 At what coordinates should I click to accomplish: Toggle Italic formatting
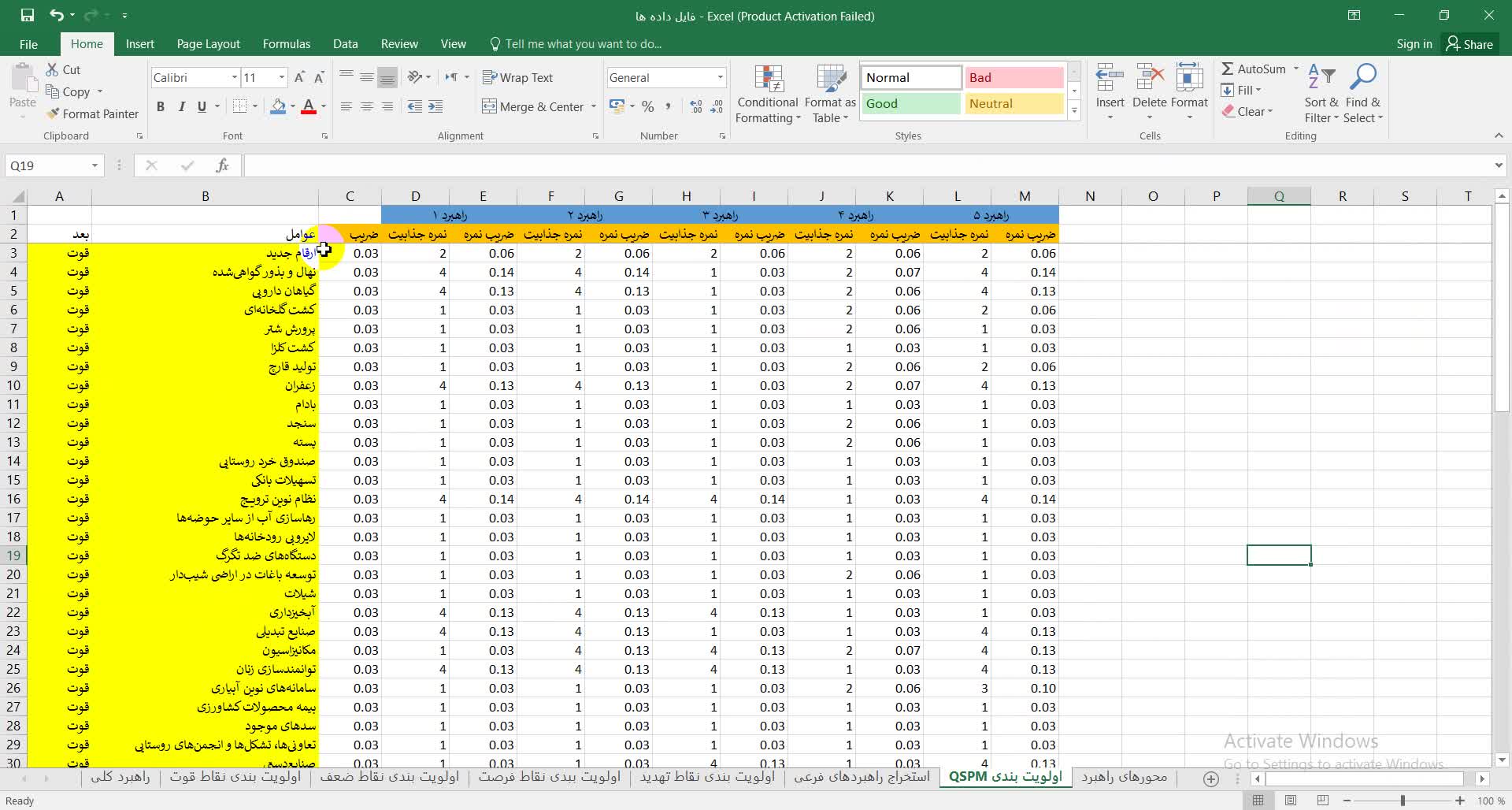[x=181, y=106]
